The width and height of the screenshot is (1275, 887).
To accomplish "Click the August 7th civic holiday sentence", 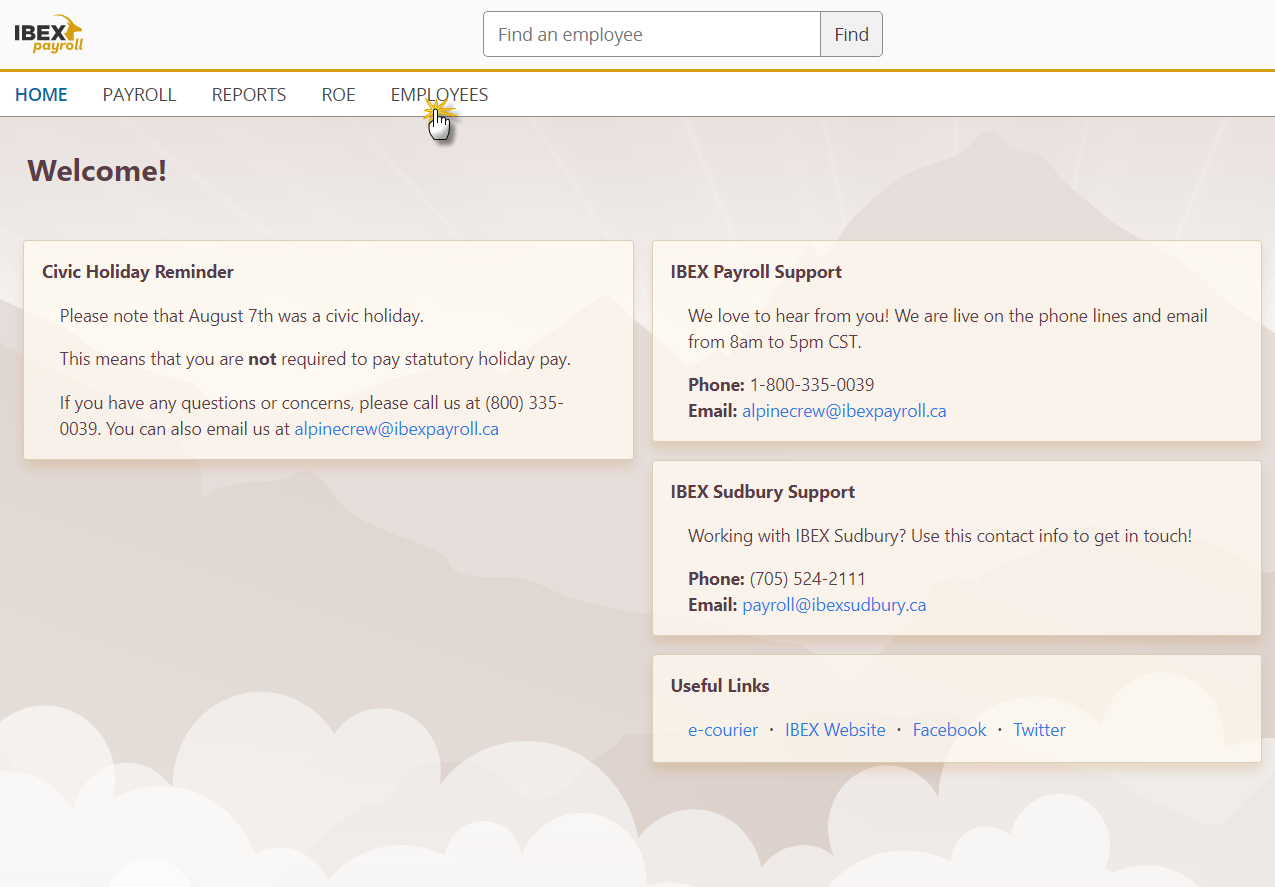I will [242, 316].
